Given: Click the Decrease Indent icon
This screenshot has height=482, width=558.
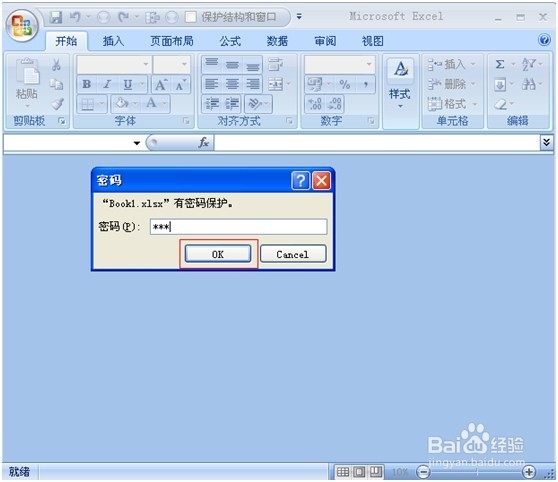Looking at the screenshot, I should coord(212,104).
